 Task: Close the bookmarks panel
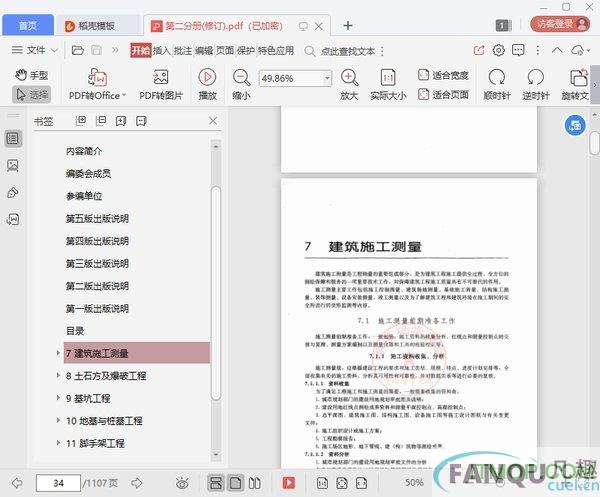tap(213, 121)
